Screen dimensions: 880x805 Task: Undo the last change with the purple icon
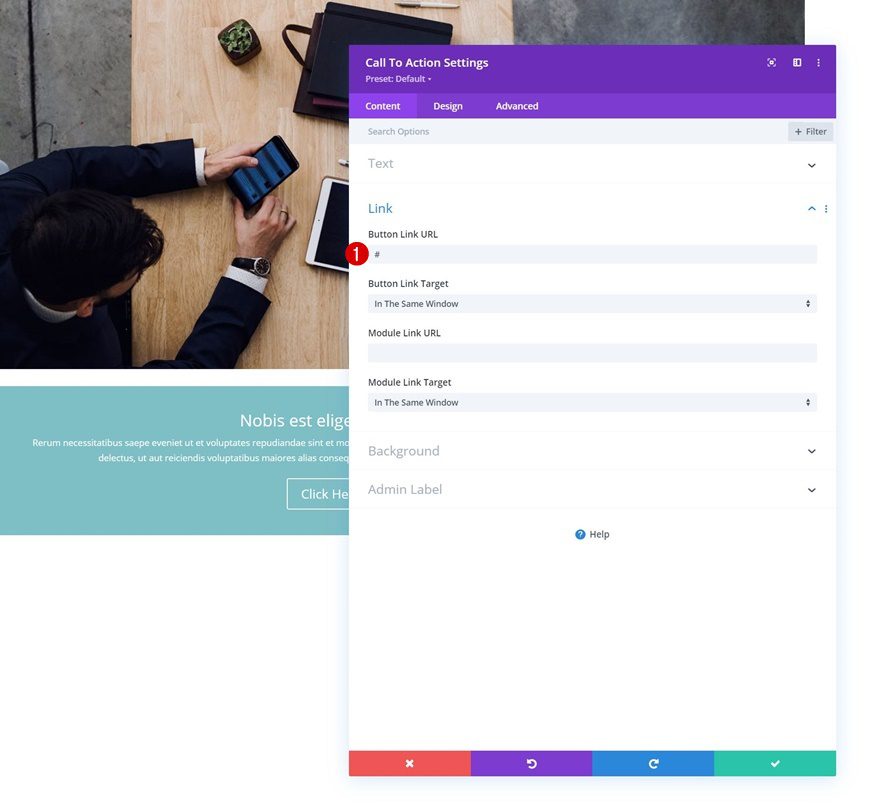pos(531,763)
